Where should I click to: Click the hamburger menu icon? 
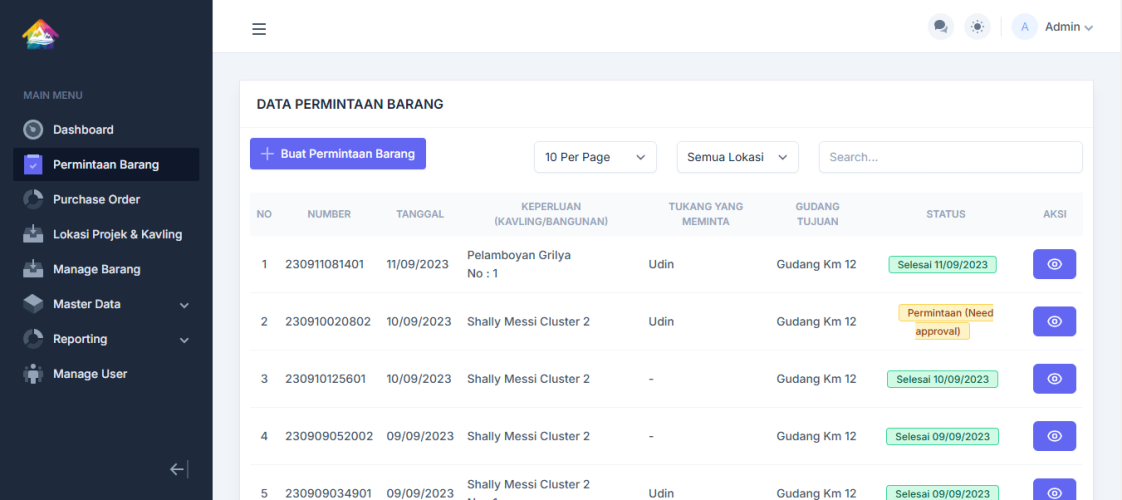259,29
